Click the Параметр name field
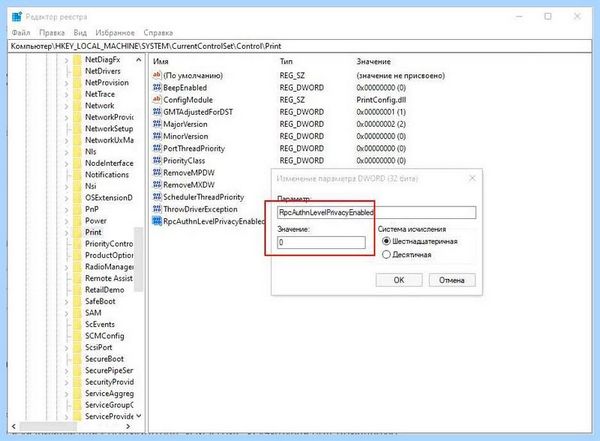The width and height of the screenshot is (600, 441). point(377,212)
